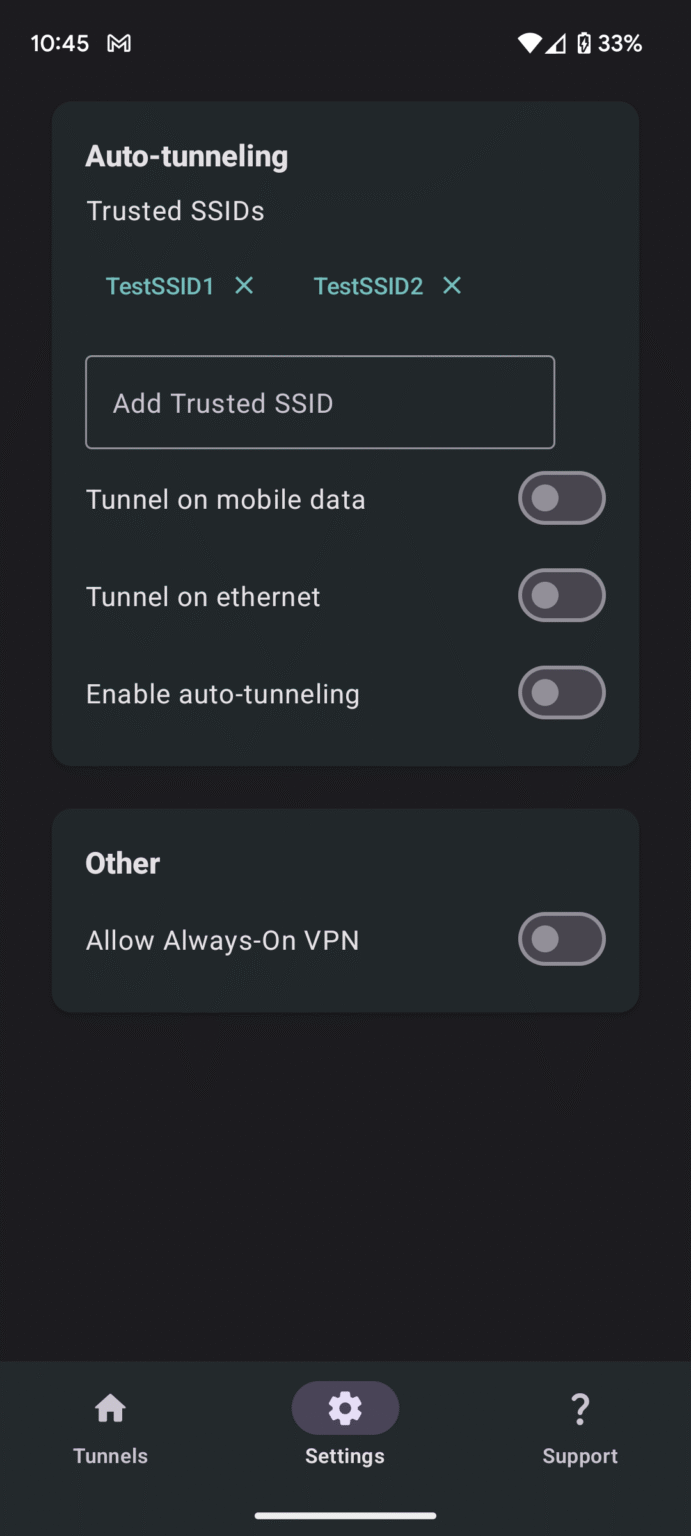Remove TestSSID1 using its X icon
691x1536 pixels.
click(243, 286)
